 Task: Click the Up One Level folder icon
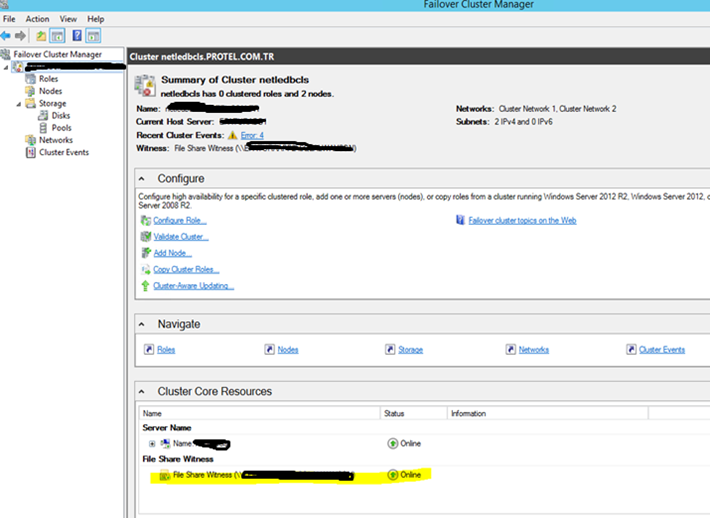coord(41,36)
